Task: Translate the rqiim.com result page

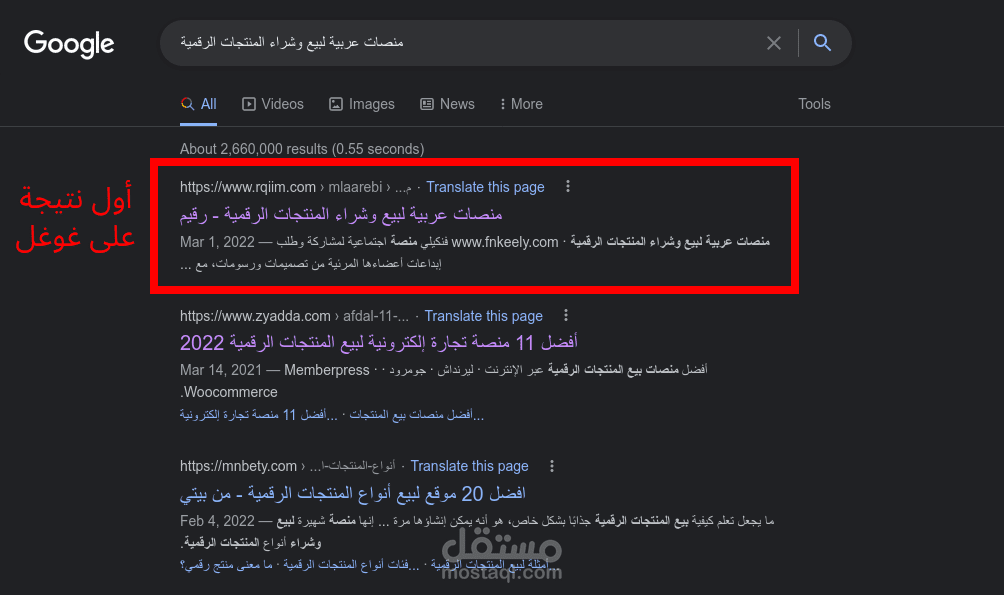Action: coord(485,187)
